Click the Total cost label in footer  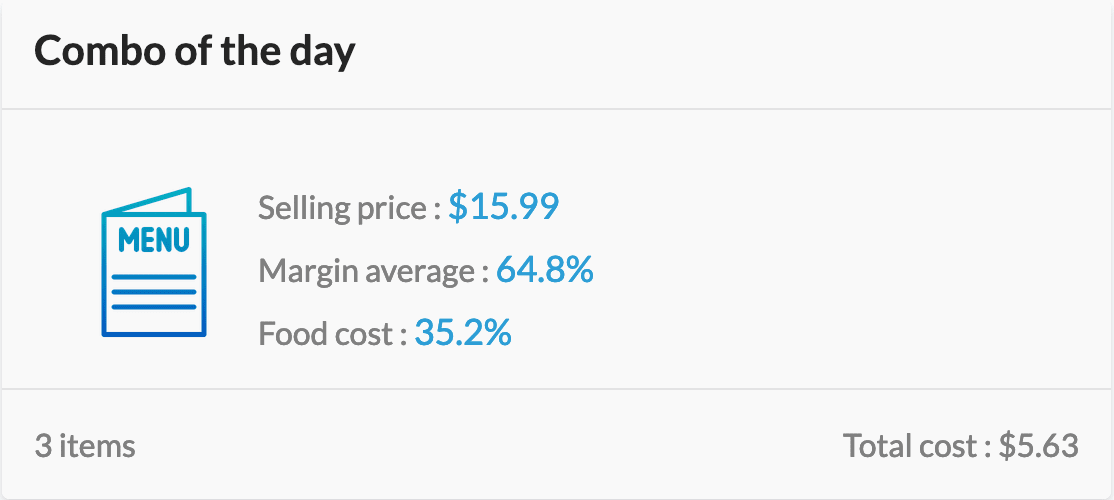917,446
